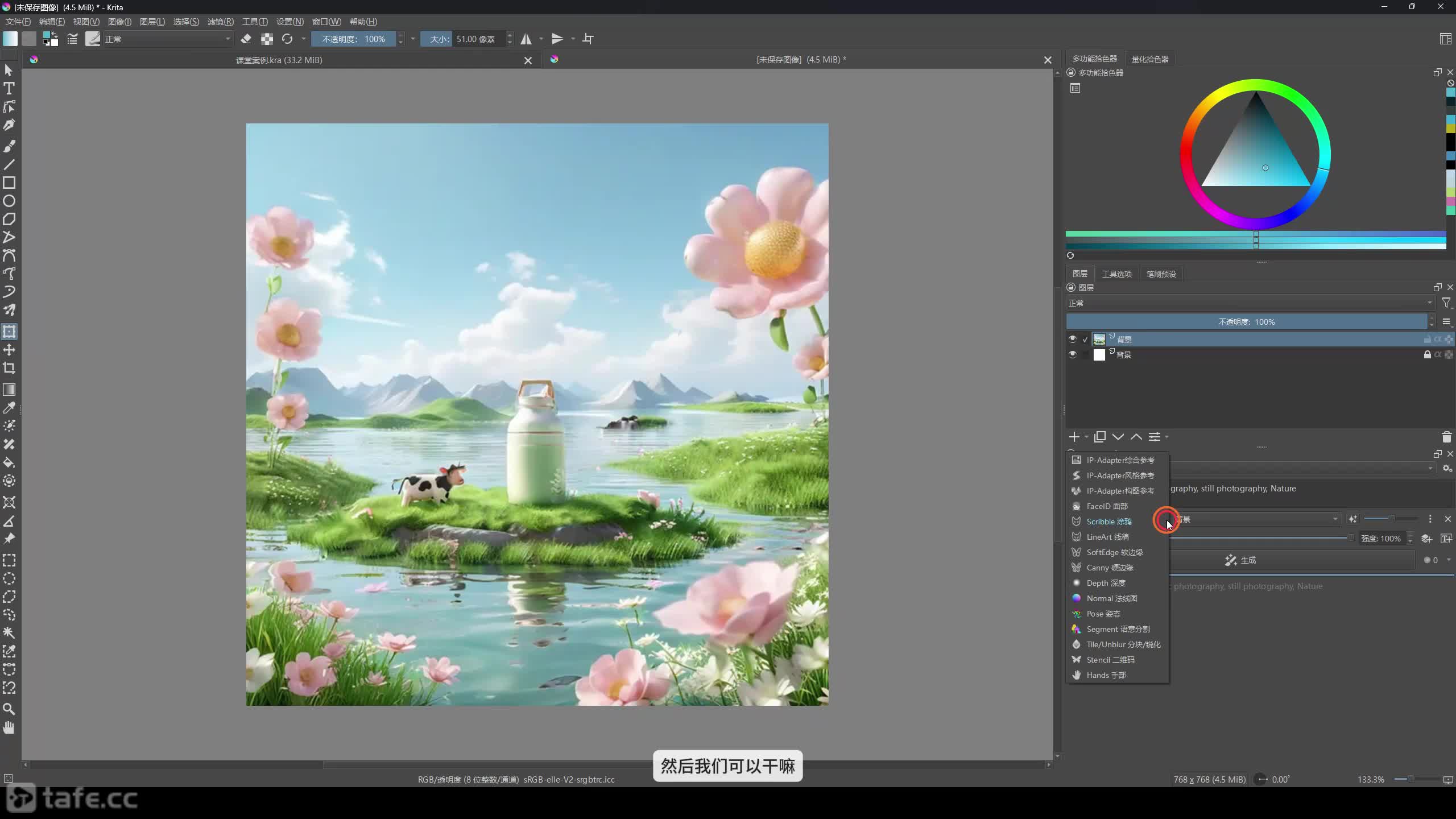This screenshot has height=819, width=1456.
Task: Close the 课堂案例.kra tab
Action: 528,60
